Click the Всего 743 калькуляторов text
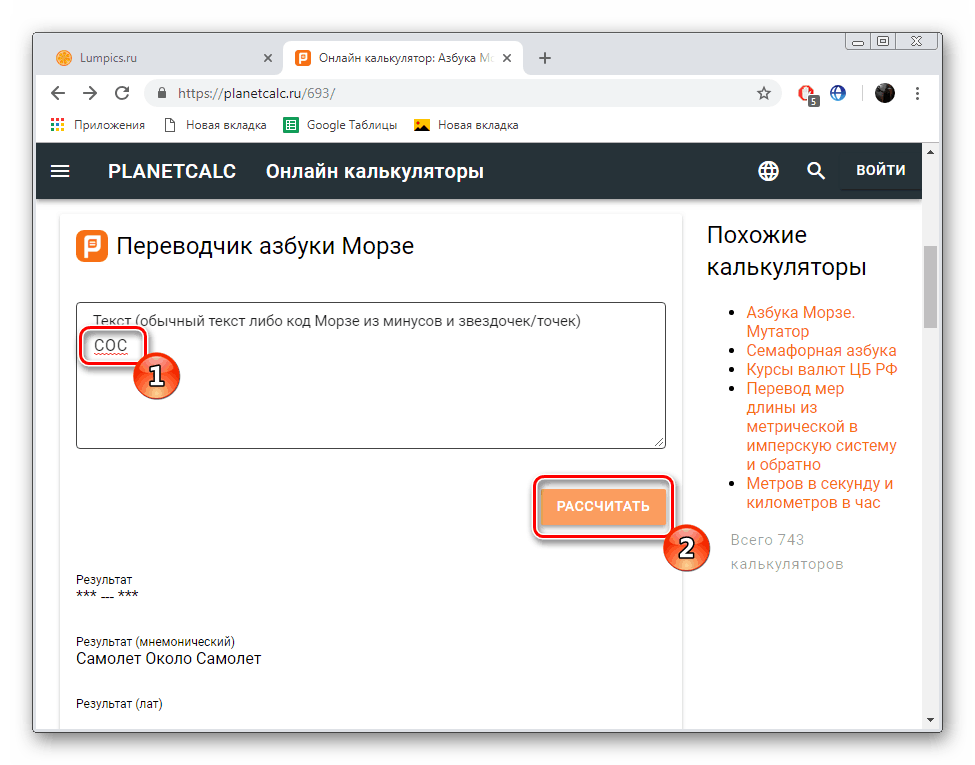Viewport: 975px width, 765px height. (x=787, y=552)
